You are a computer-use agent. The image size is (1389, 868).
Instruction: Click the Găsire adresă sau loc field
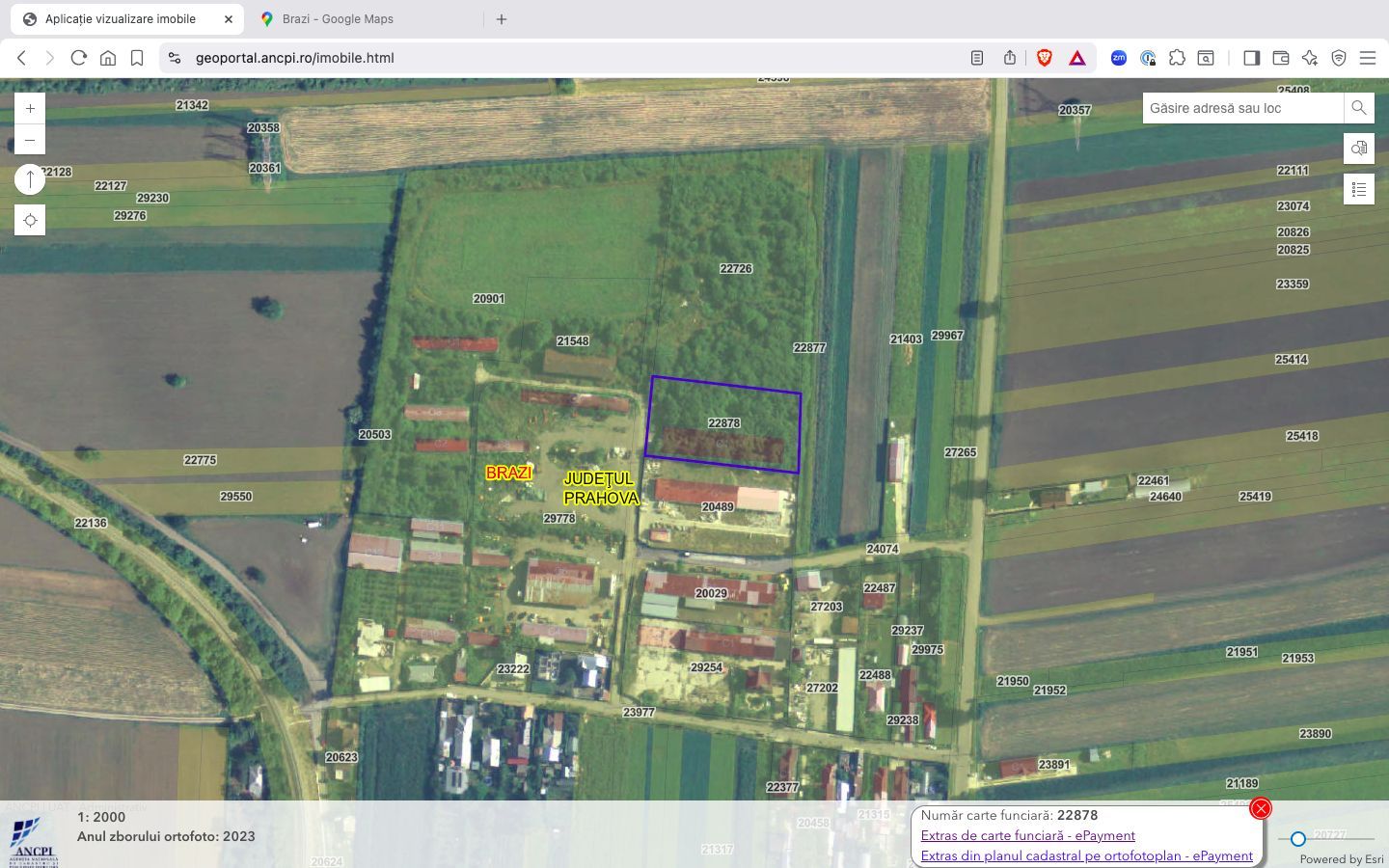tap(1243, 108)
